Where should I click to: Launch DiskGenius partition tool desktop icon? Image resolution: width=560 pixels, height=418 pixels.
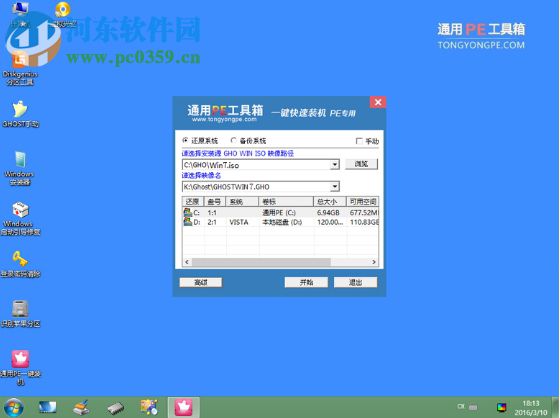20,68
